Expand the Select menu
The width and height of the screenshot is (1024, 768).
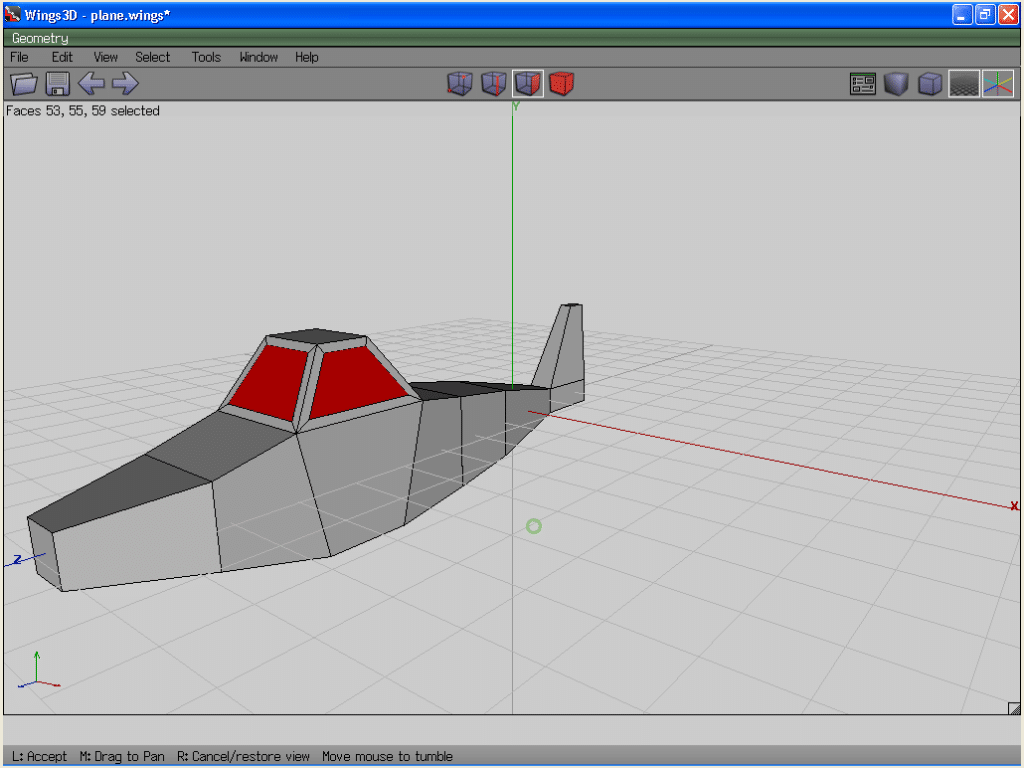[153, 57]
